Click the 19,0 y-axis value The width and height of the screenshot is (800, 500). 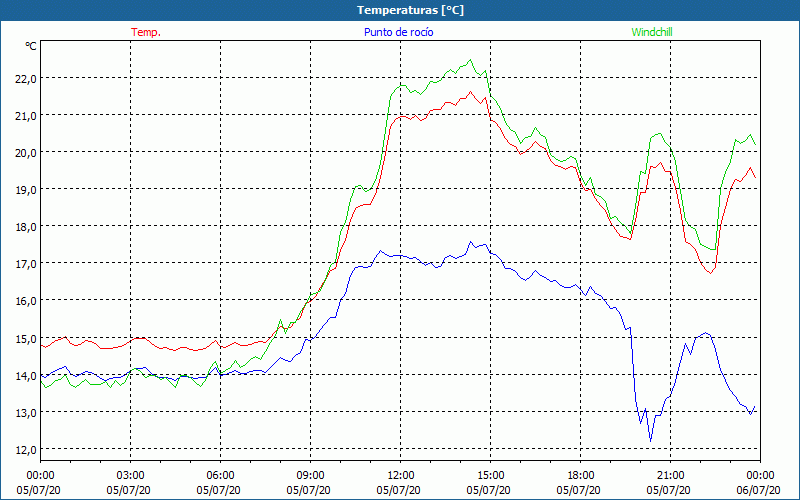pos(26,190)
